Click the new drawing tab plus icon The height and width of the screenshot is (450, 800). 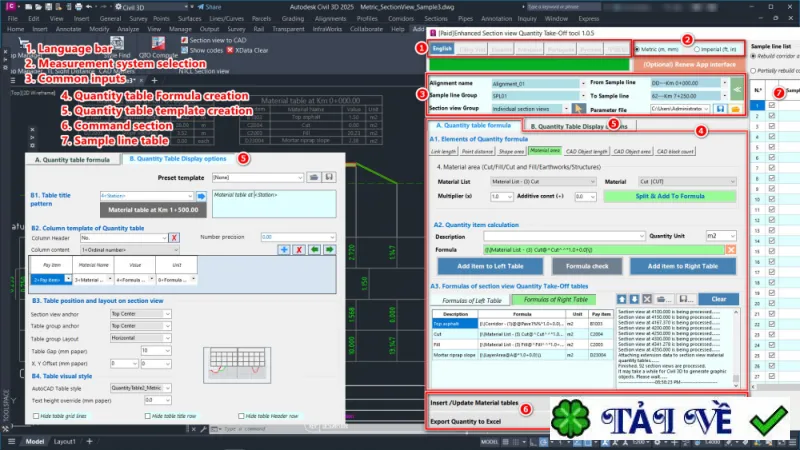point(154,80)
